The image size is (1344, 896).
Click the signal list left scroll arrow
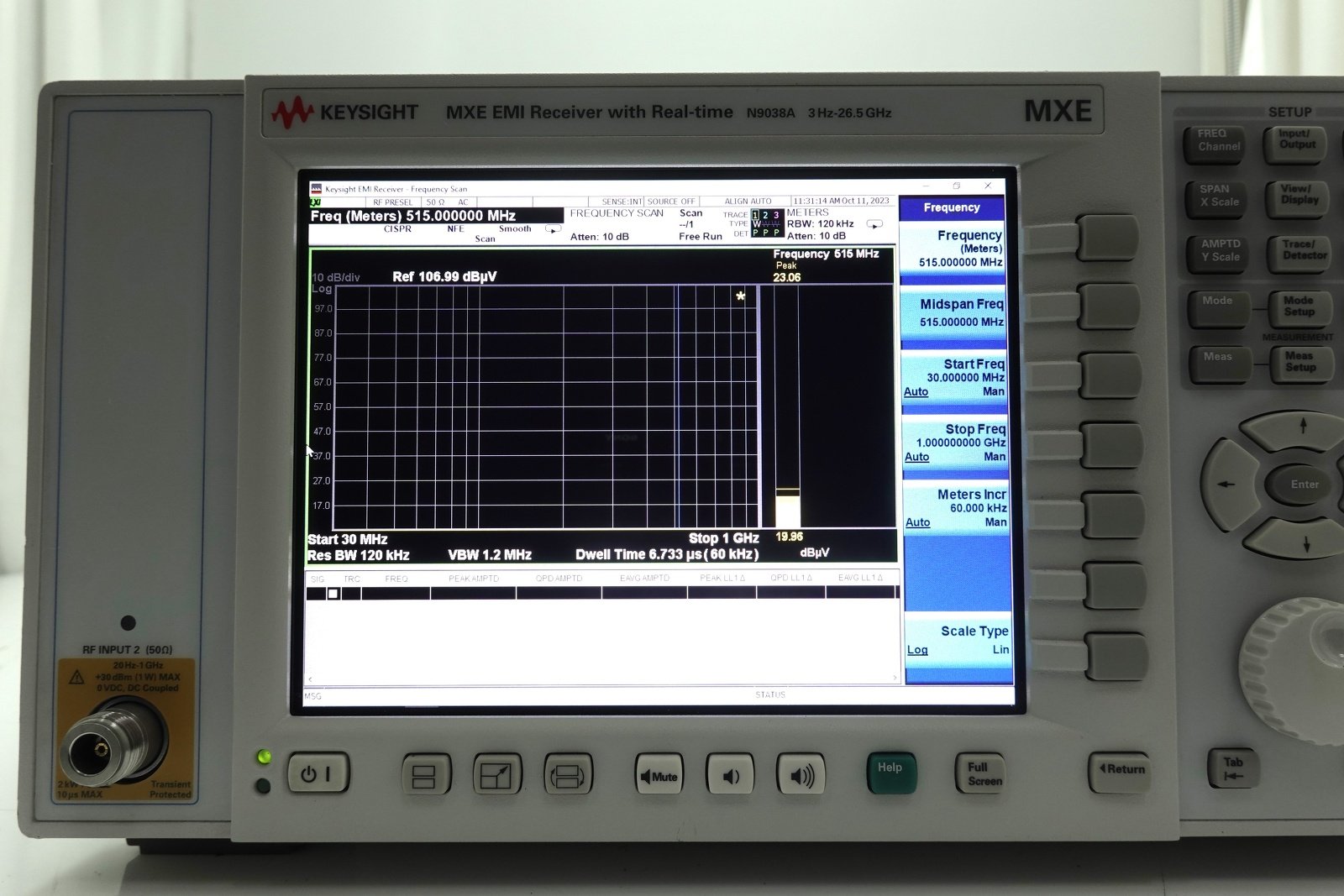311,679
